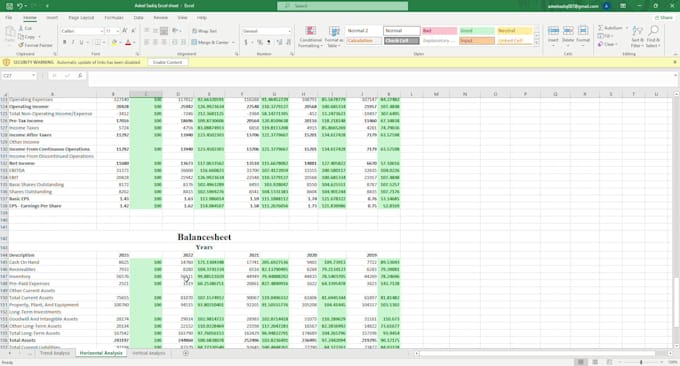
Task: Open the General number format dropdown
Action: click(289, 31)
